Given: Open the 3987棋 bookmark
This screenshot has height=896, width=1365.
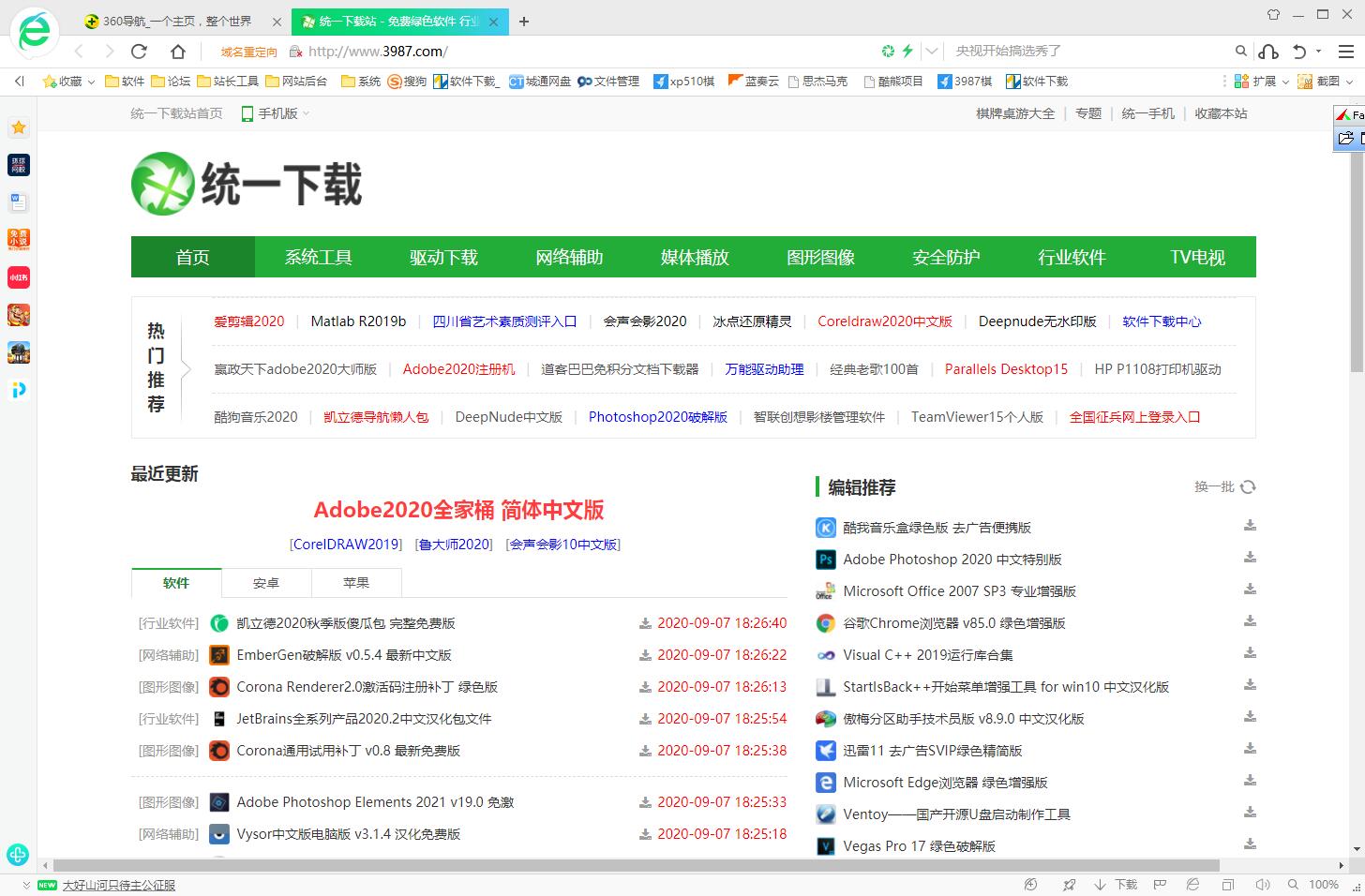Looking at the screenshot, I should (x=965, y=82).
